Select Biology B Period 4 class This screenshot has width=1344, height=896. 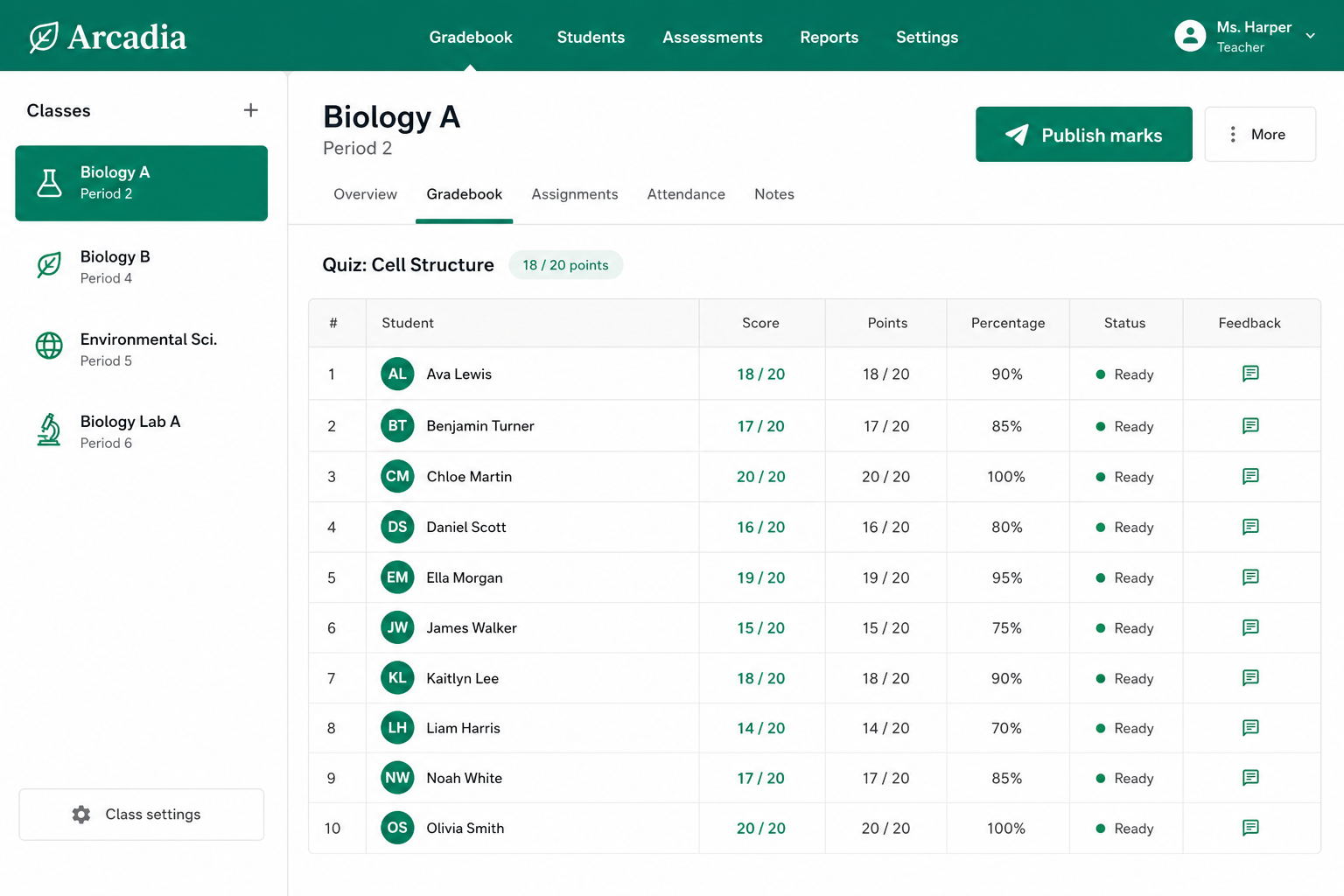tap(142, 267)
